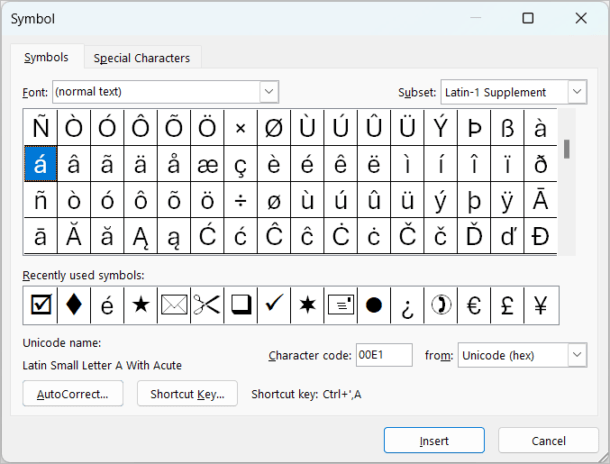
Task: Select the capital Ā with macron
Action: pos(541,200)
